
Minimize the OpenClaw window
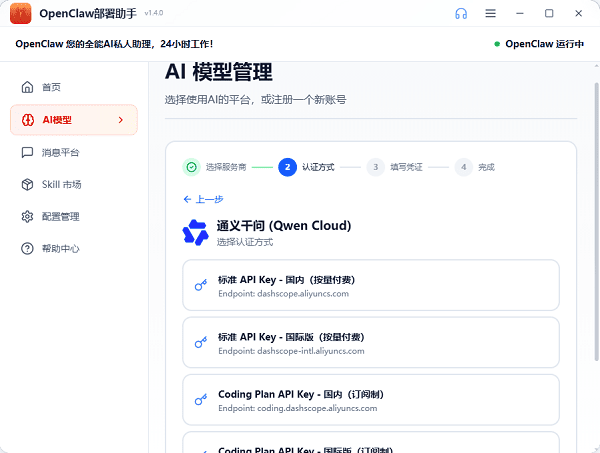coord(520,13)
